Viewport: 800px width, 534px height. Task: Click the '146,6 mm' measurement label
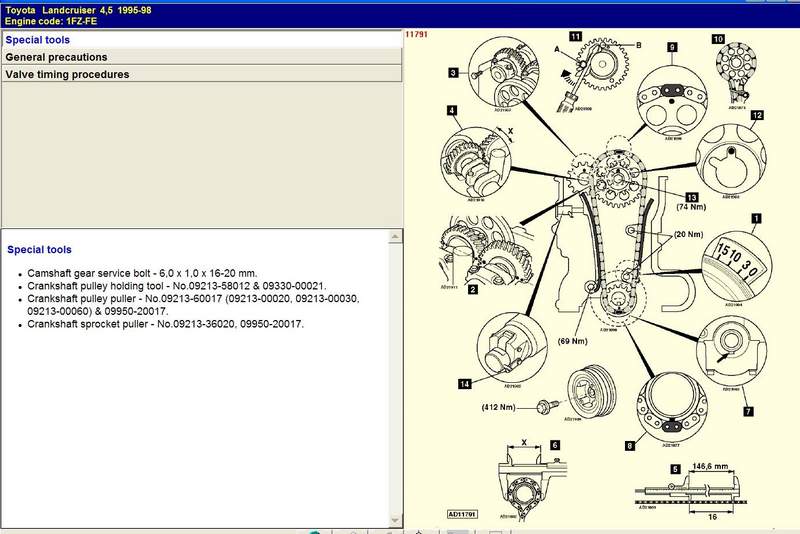coord(710,466)
